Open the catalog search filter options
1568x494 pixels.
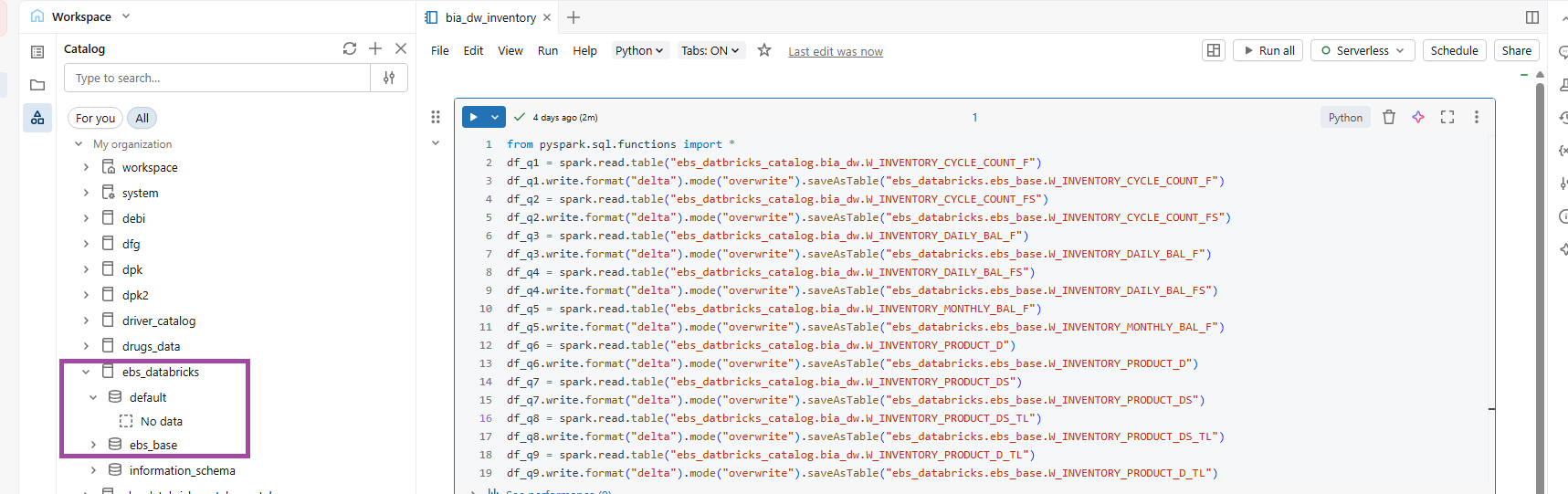coord(389,78)
